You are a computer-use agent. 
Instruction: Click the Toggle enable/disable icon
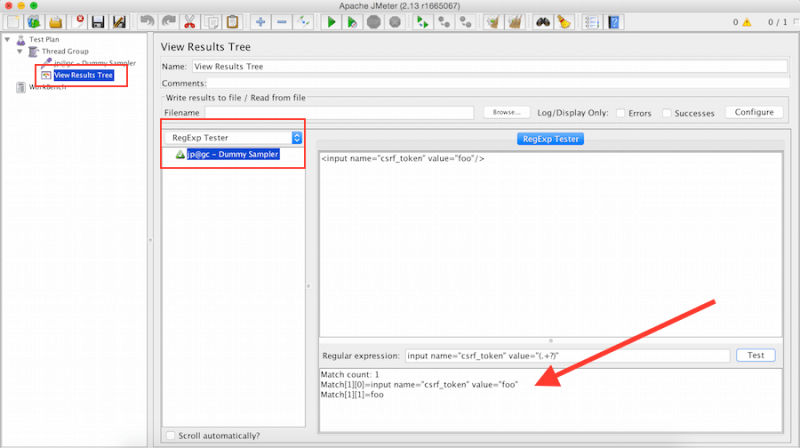[x=303, y=22]
